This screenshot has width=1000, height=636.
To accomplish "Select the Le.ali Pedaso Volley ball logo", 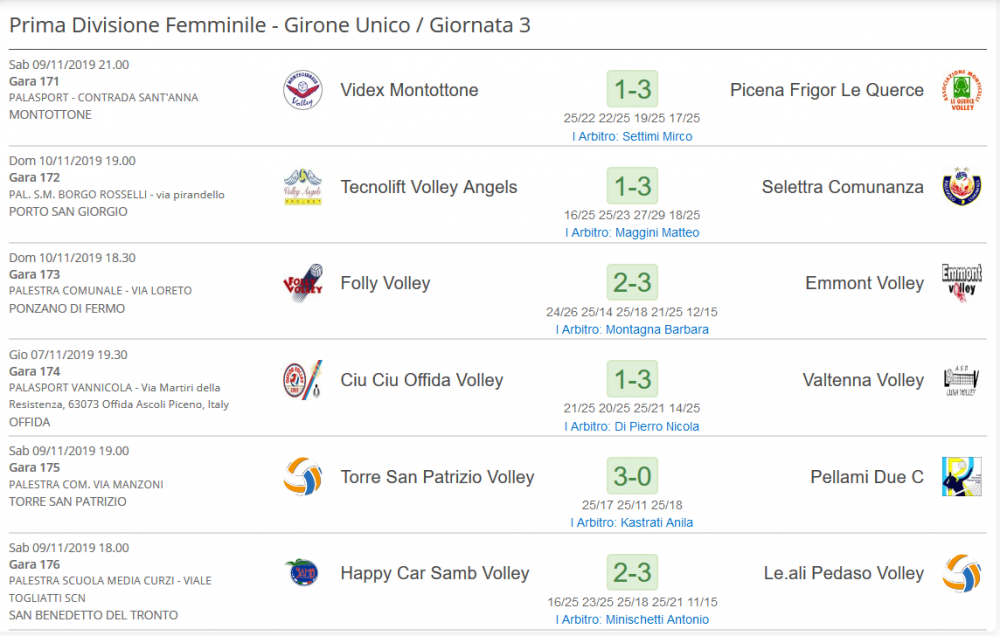I will (962, 573).
